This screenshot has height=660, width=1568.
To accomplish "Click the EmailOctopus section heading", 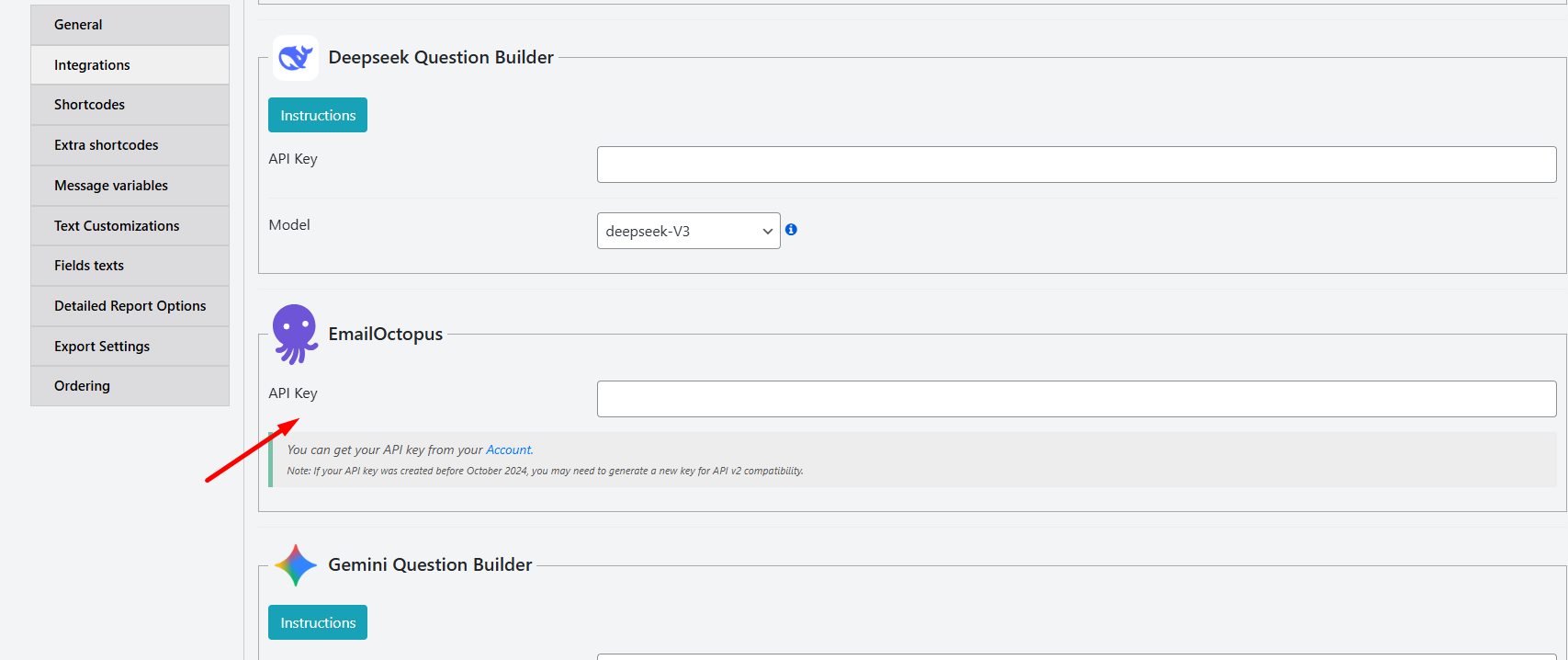I will [x=386, y=334].
